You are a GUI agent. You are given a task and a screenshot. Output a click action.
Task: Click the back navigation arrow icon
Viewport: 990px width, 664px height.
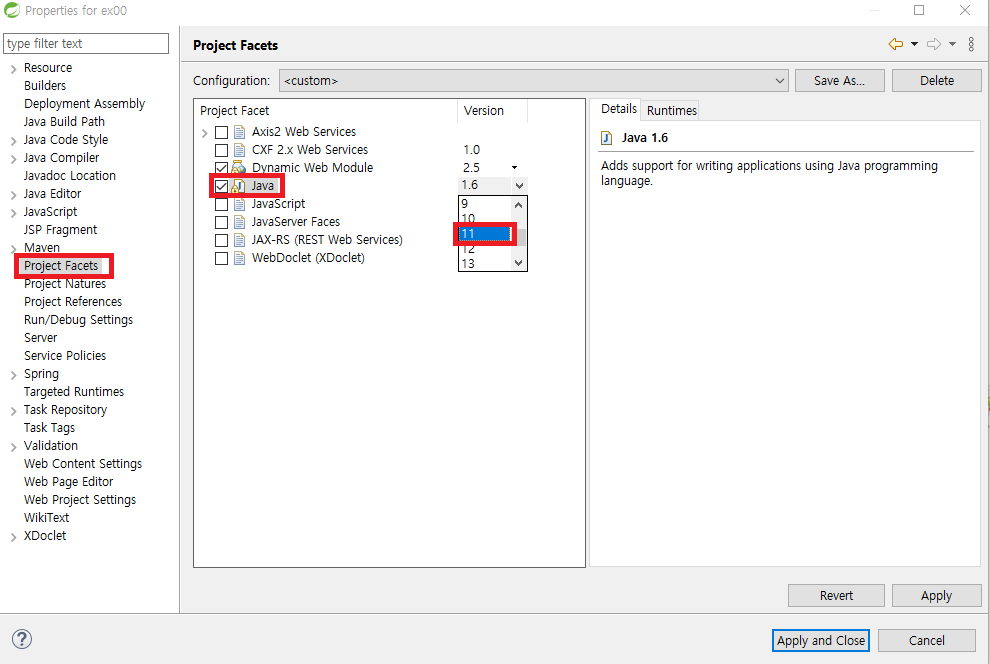coord(895,44)
